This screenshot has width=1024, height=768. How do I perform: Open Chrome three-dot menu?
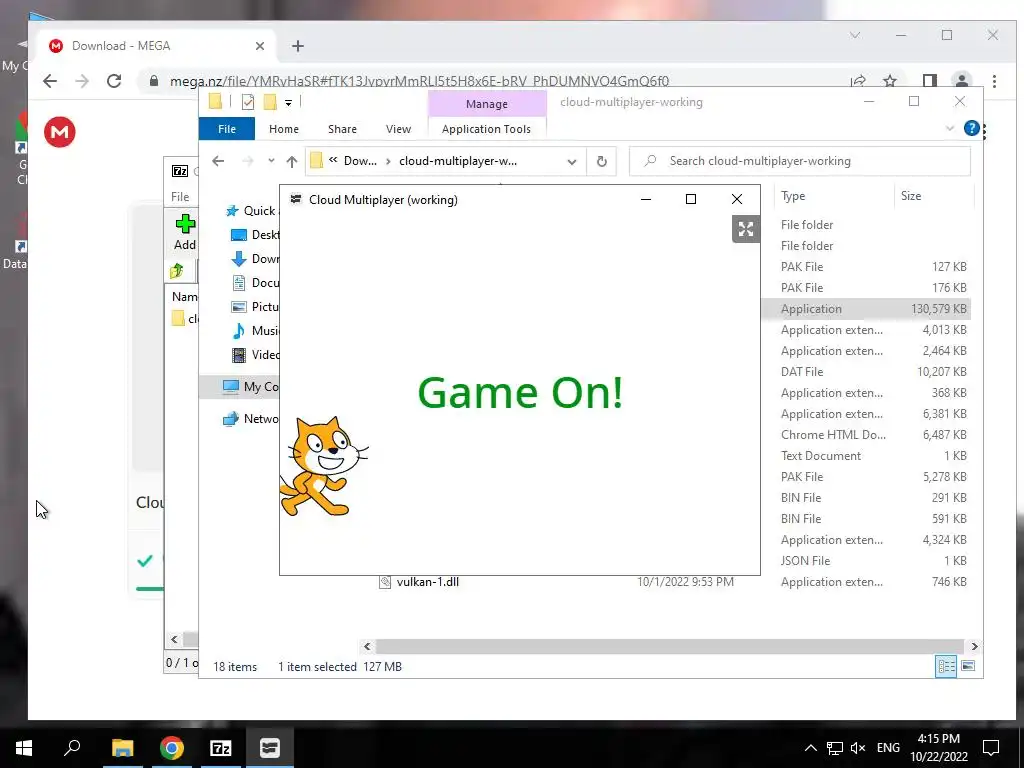994,81
